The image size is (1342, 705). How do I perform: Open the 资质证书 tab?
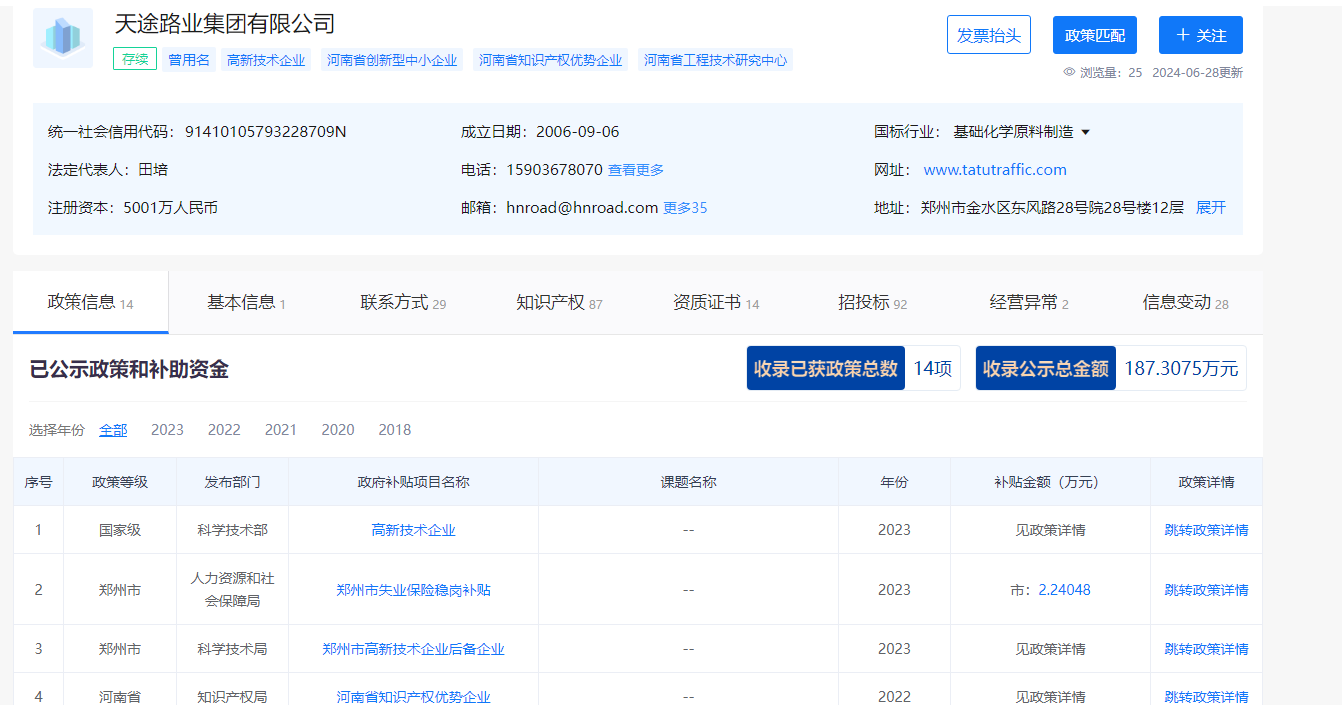pos(715,302)
